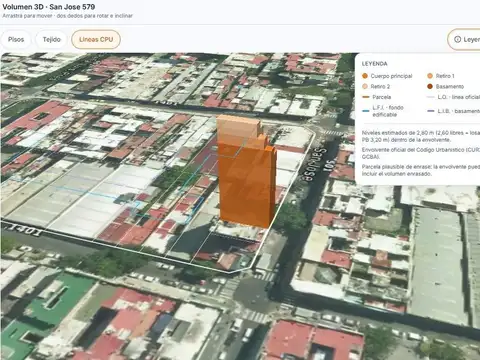Toggle the Tejido layer chip
This screenshot has height=360, width=480.
coord(51,39)
